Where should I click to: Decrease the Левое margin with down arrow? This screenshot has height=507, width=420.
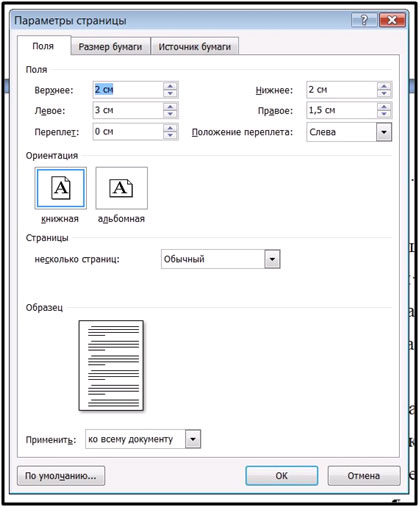(170, 114)
